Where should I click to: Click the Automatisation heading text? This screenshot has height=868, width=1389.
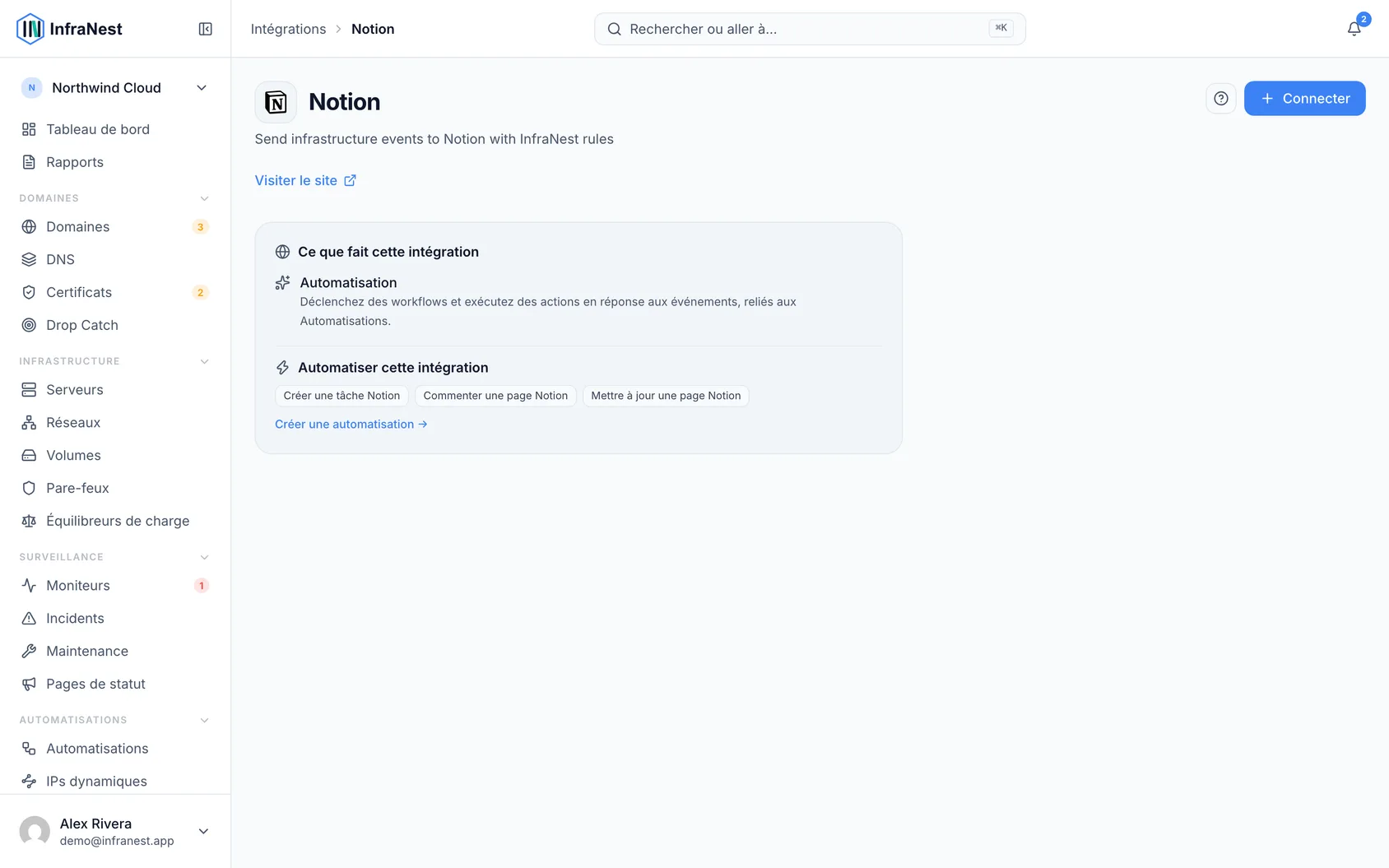348,282
